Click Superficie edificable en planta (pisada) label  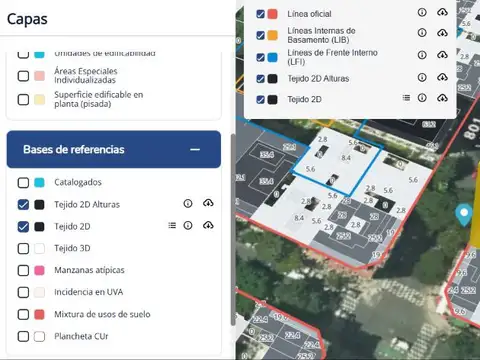point(99,99)
